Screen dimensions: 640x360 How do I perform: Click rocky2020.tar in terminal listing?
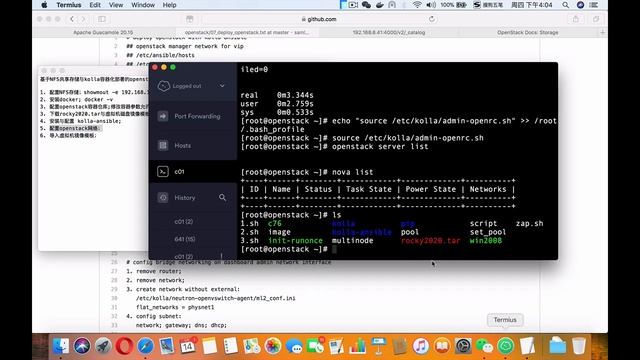[430, 240]
